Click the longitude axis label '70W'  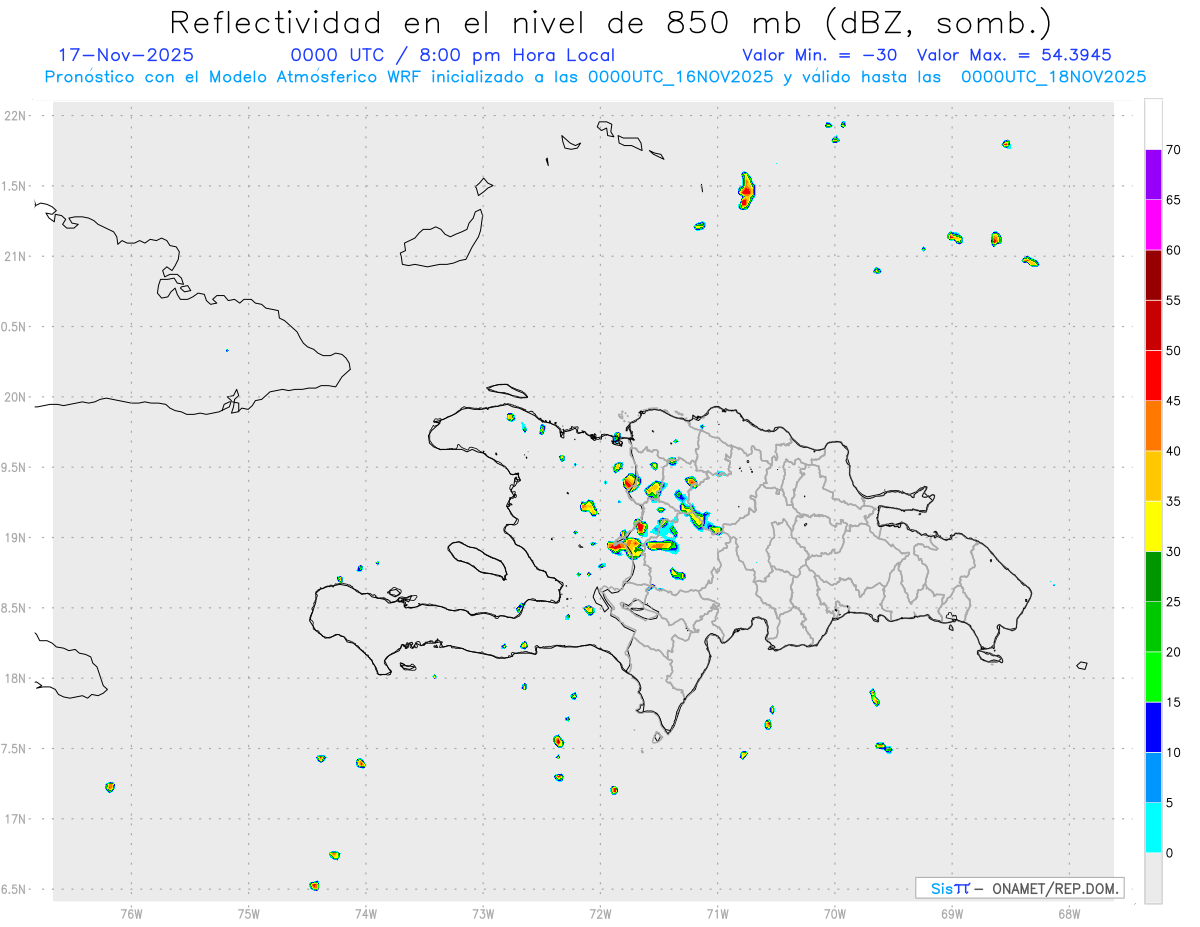click(x=835, y=913)
